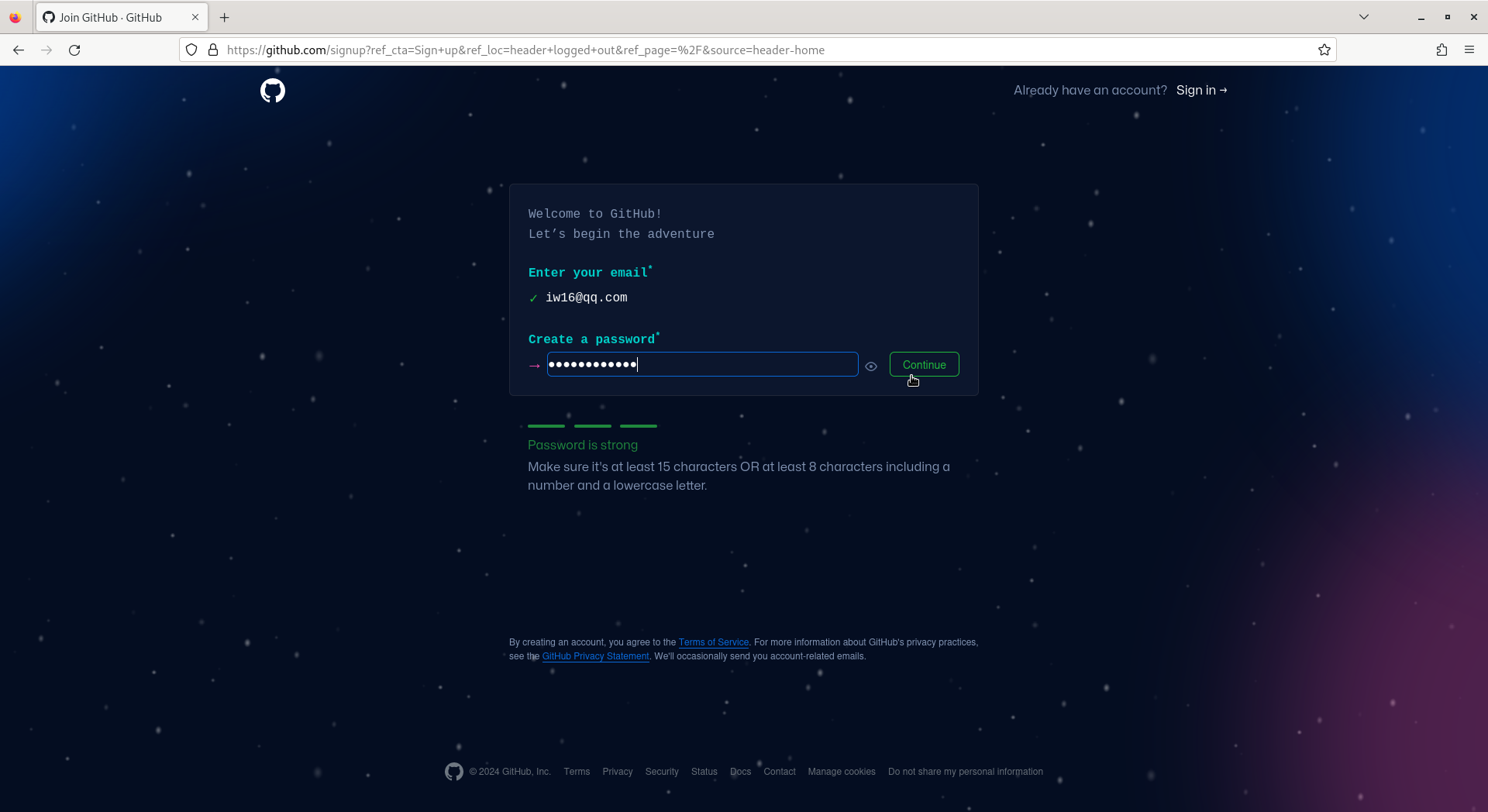Click the 'Enter your email' label

click(590, 273)
